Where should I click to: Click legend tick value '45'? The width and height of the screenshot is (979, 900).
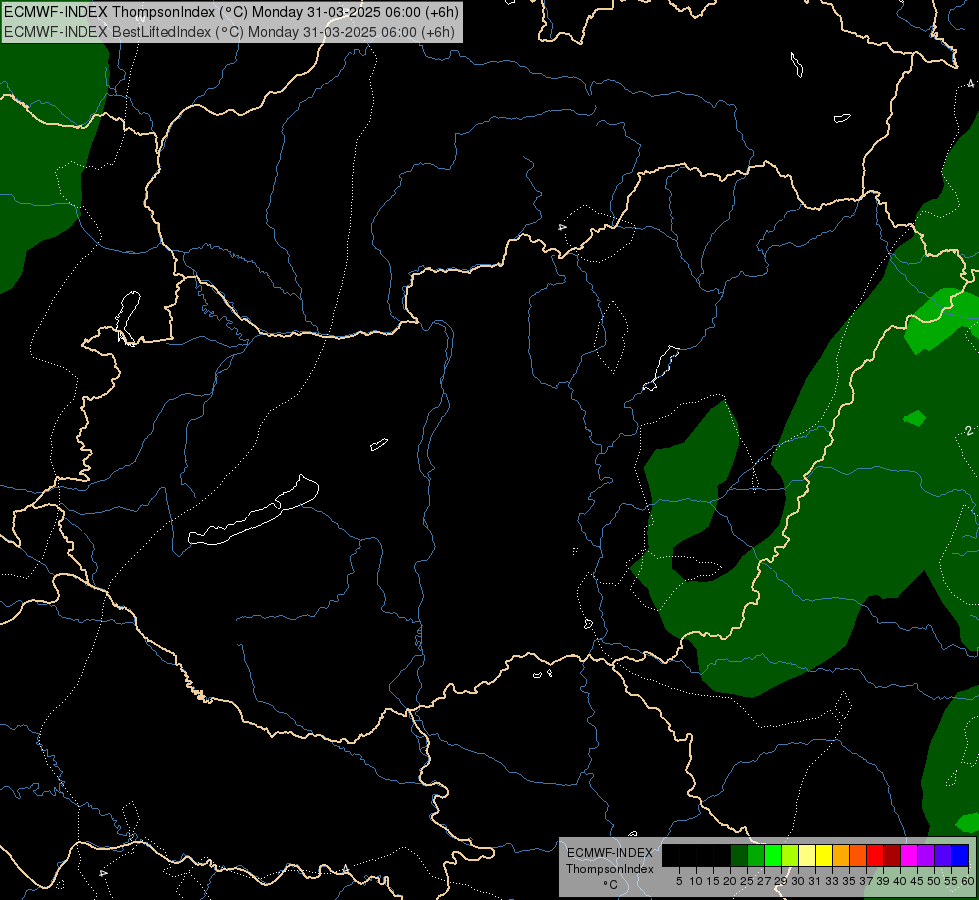[917, 881]
